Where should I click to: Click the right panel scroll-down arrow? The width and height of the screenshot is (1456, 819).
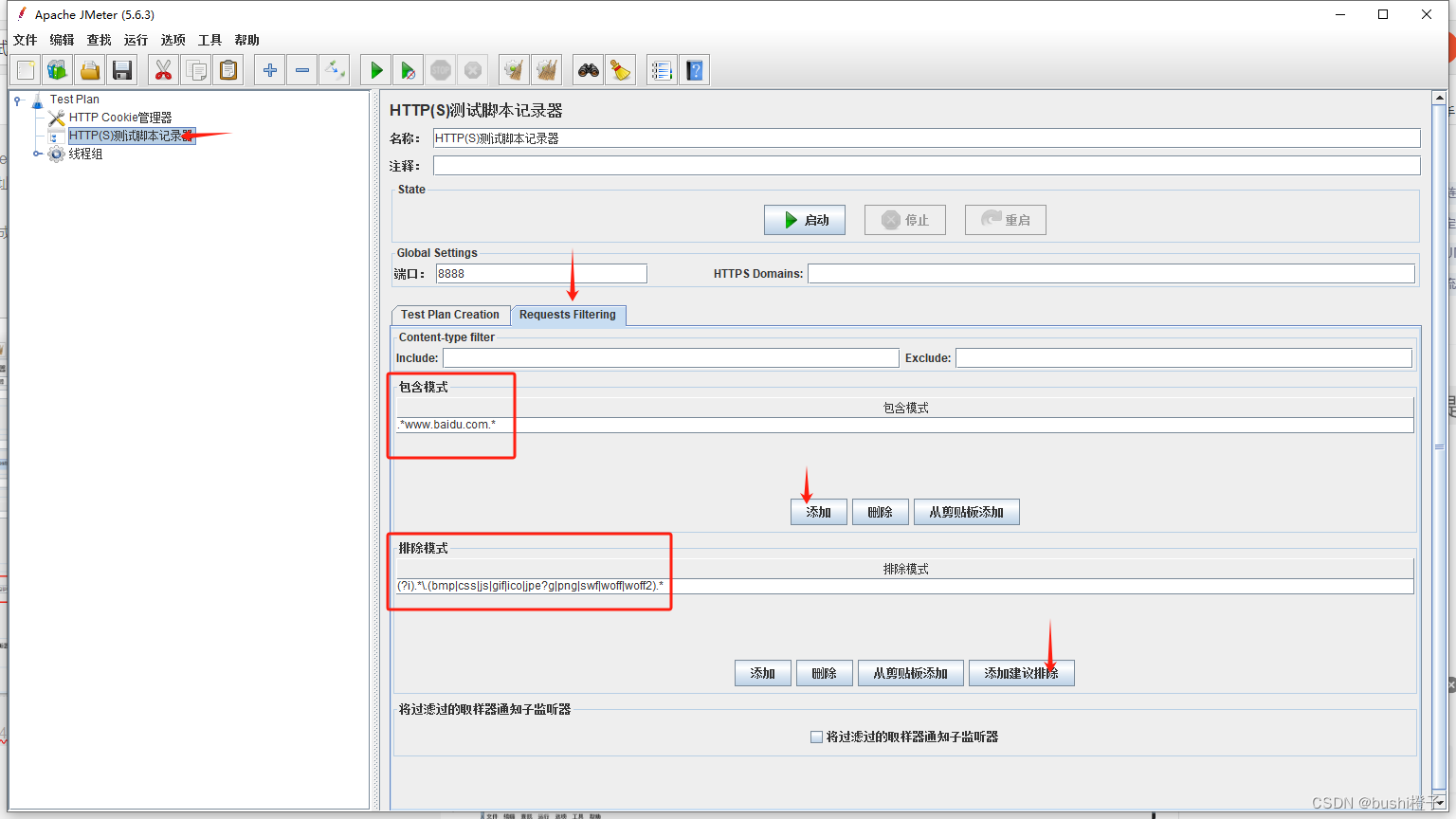pyautogui.click(x=1439, y=802)
